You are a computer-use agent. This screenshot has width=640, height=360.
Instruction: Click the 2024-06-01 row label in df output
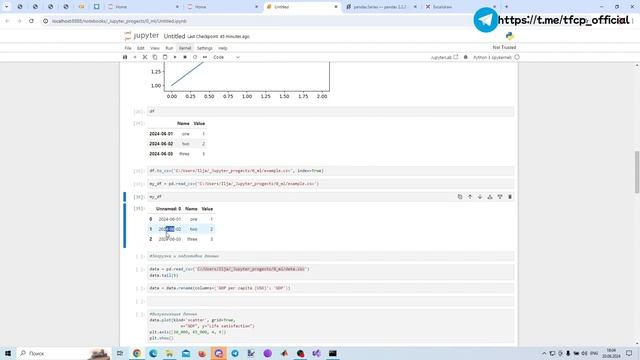(x=161, y=134)
